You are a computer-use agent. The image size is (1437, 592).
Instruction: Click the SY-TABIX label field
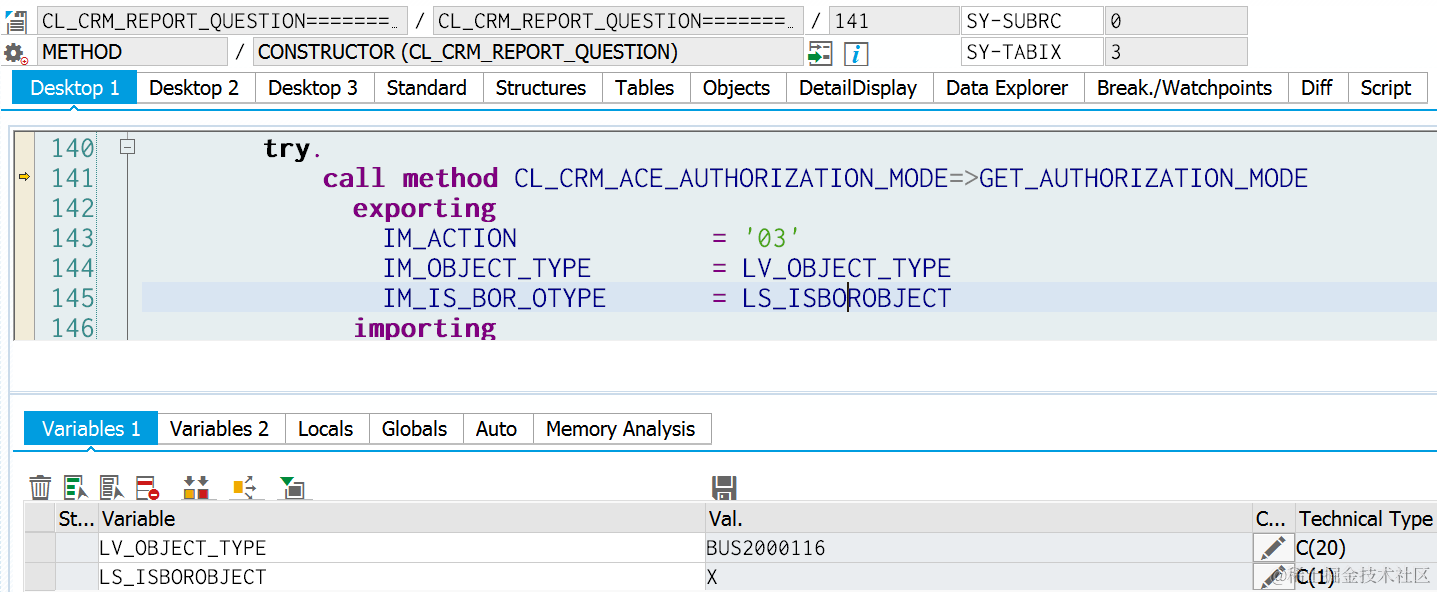click(1032, 53)
